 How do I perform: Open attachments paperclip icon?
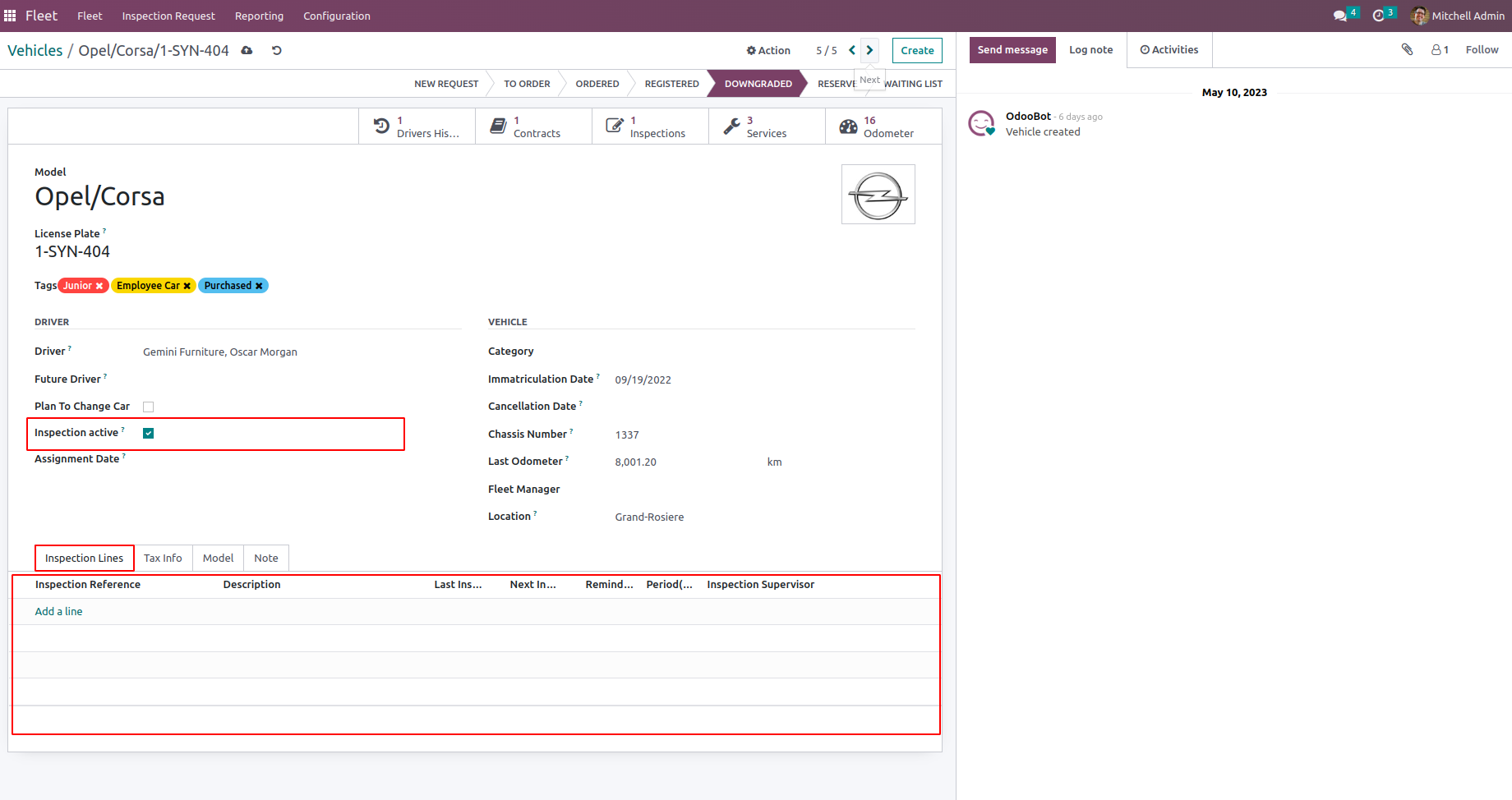[x=1407, y=49]
